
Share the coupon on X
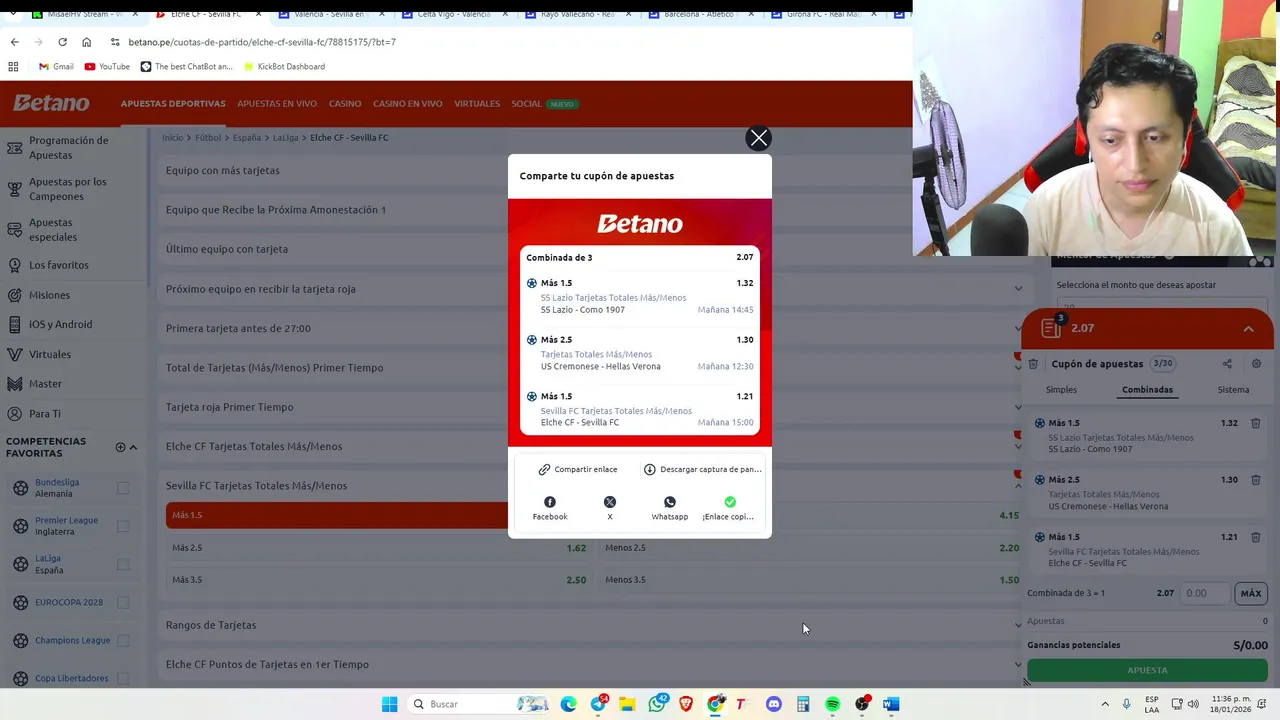click(610, 508)
